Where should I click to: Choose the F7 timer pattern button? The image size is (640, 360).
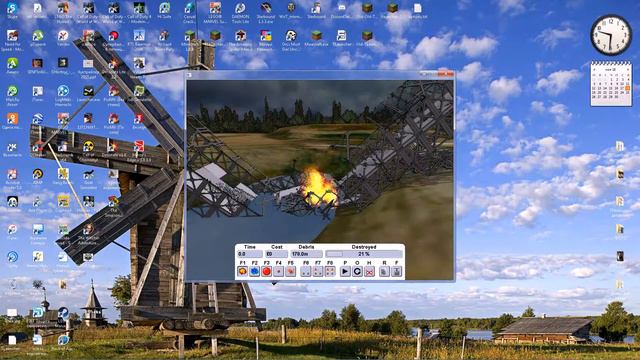point(318,271)
